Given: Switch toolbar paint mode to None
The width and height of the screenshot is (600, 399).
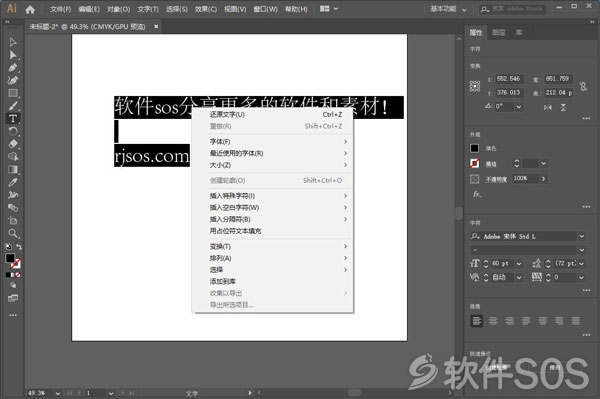Looking at the screenshot, I should (x=18, y=275).
